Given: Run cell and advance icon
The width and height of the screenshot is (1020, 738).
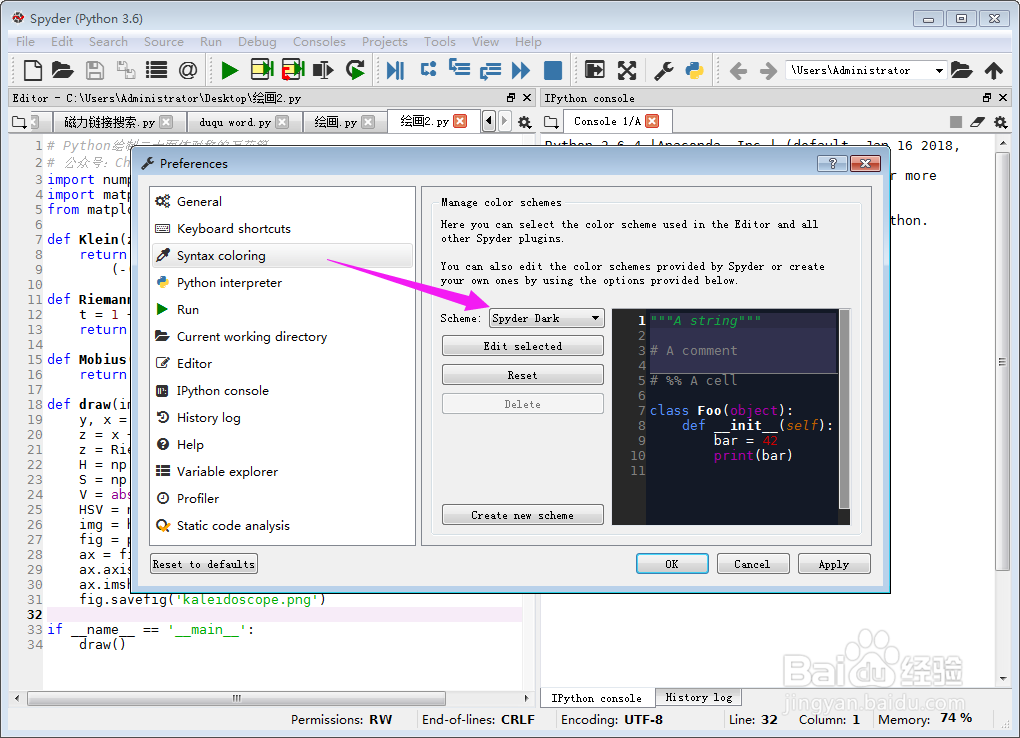Looking at the screenshot, I should click(293, 70).
